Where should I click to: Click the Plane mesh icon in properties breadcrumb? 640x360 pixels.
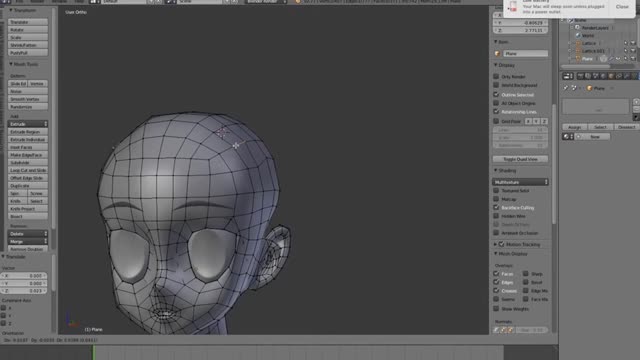coord(589,88)
